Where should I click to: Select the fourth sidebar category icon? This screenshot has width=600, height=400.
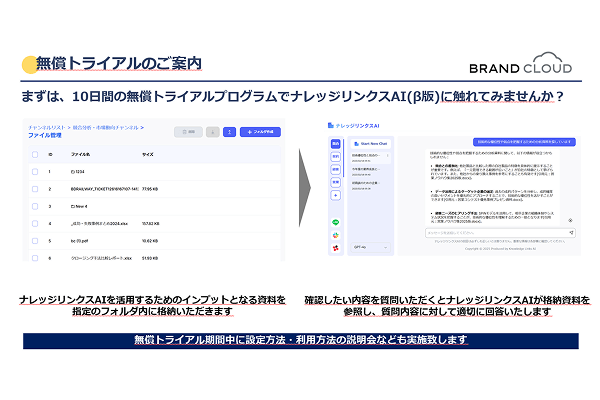coord(336,182)
